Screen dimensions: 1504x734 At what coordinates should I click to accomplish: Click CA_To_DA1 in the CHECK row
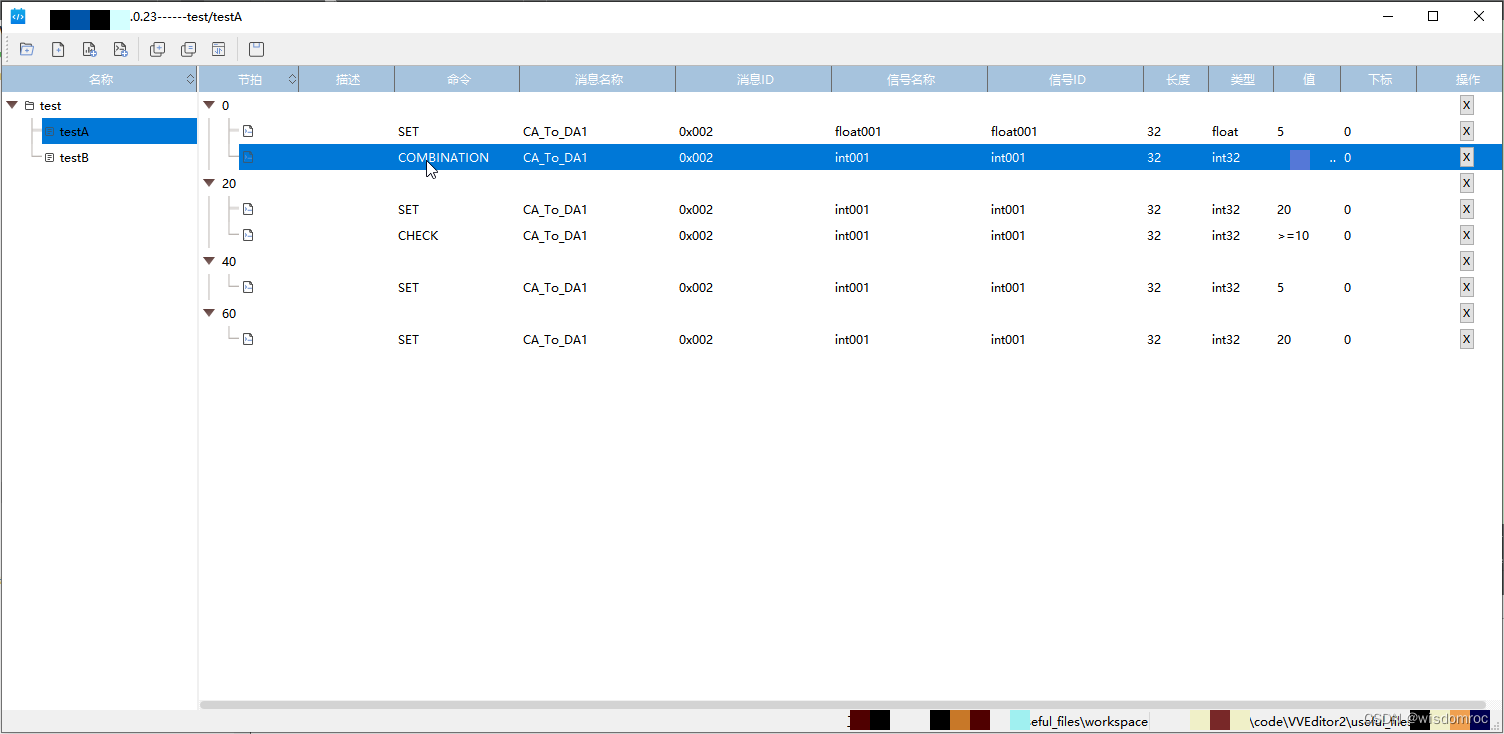click(x=555, y=235)
